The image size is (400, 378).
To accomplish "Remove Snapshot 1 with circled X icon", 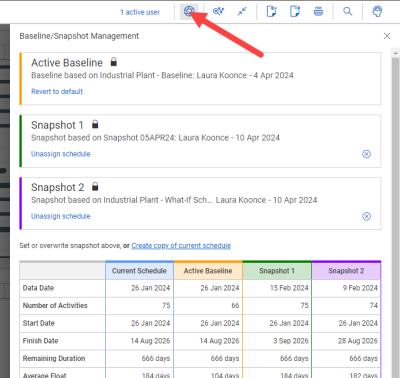I will [366, 154].
